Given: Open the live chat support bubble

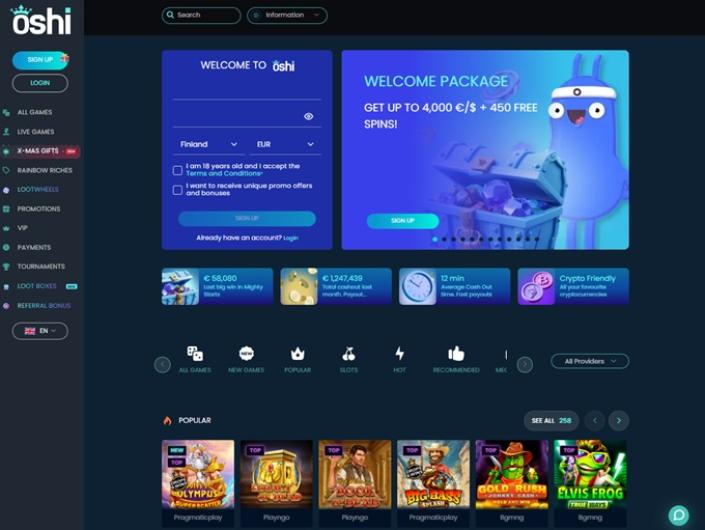Looking at the screenshot, I should point(678,515).
